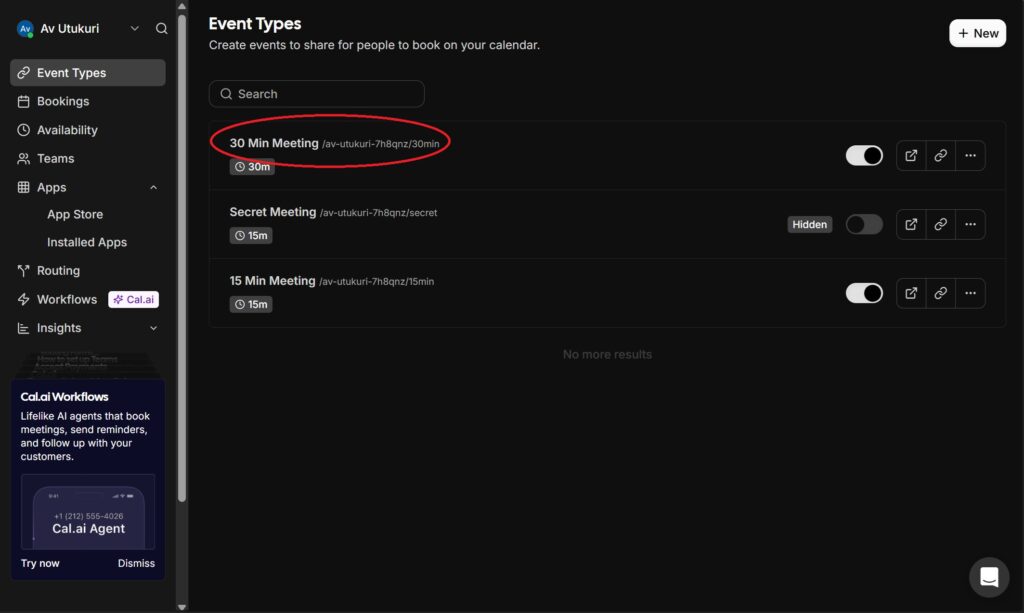The height and width of the screenshot is (613, 1024).
Task: Focus the event types Search field
Action: [x=316, y=94]
